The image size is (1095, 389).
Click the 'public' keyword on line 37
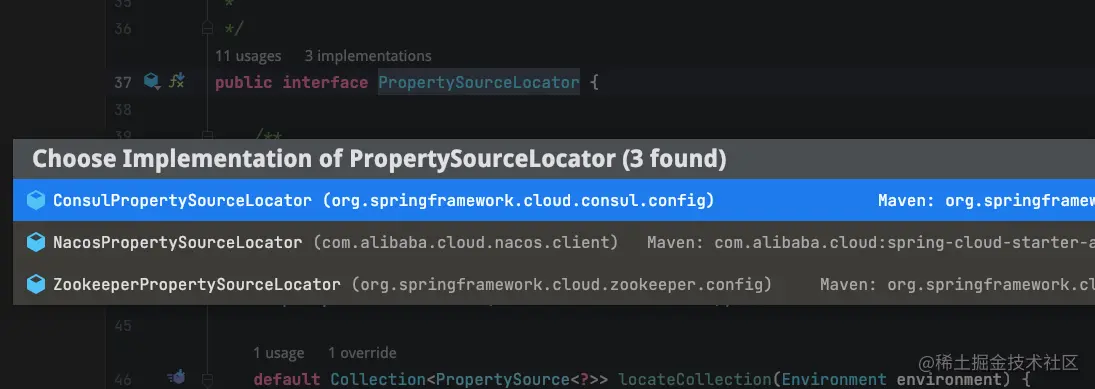(x=244, y=82)
